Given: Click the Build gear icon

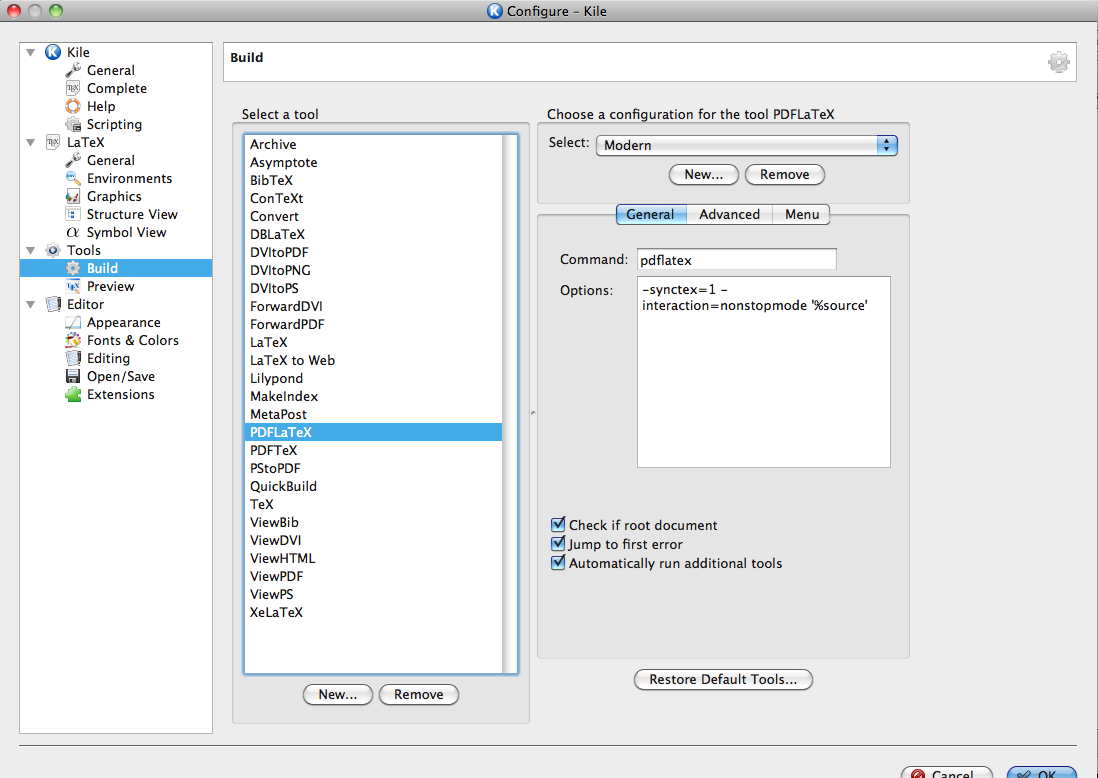Looking at the screenshot, I should 73,268.
